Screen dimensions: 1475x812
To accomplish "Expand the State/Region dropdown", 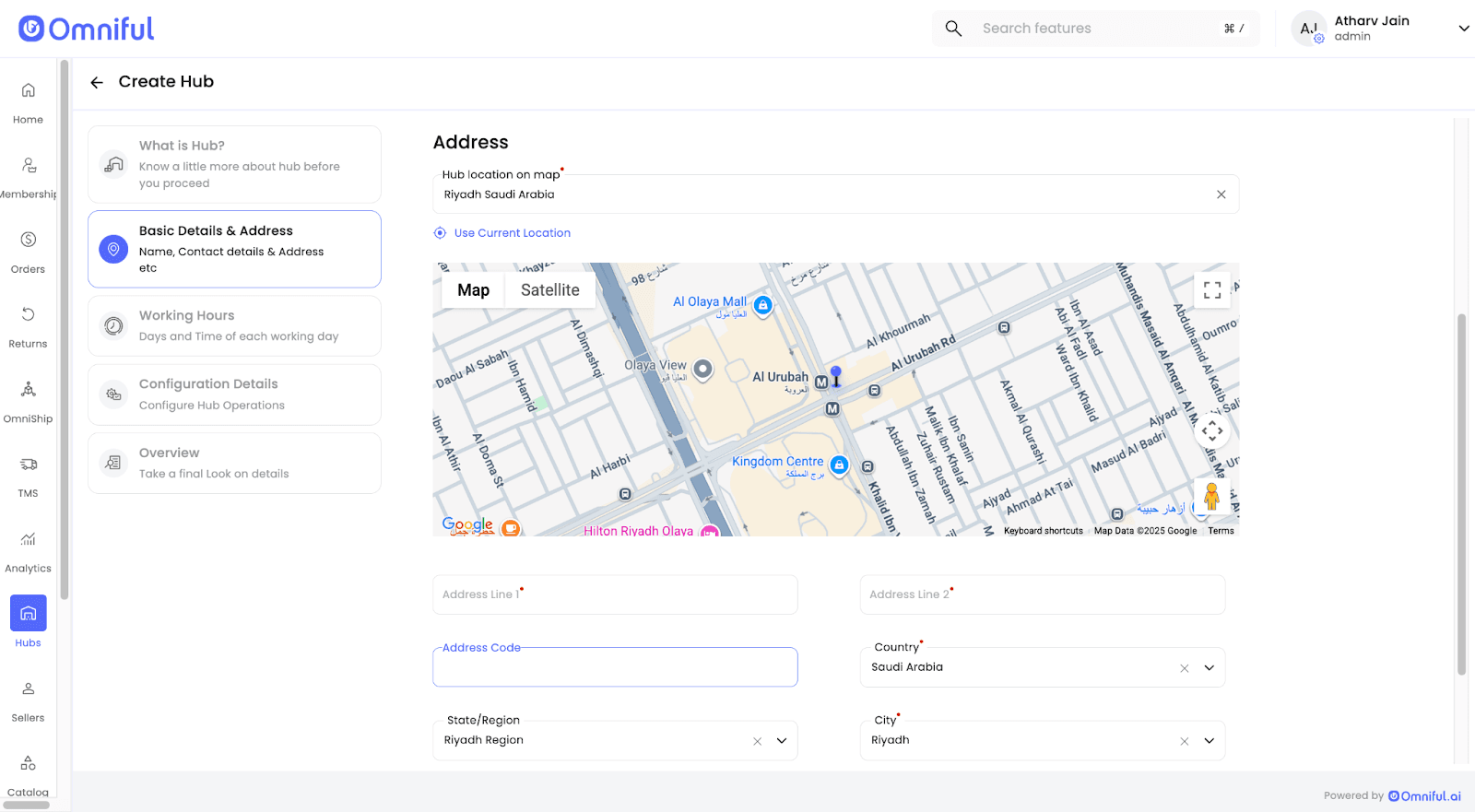I will (782, 741).
